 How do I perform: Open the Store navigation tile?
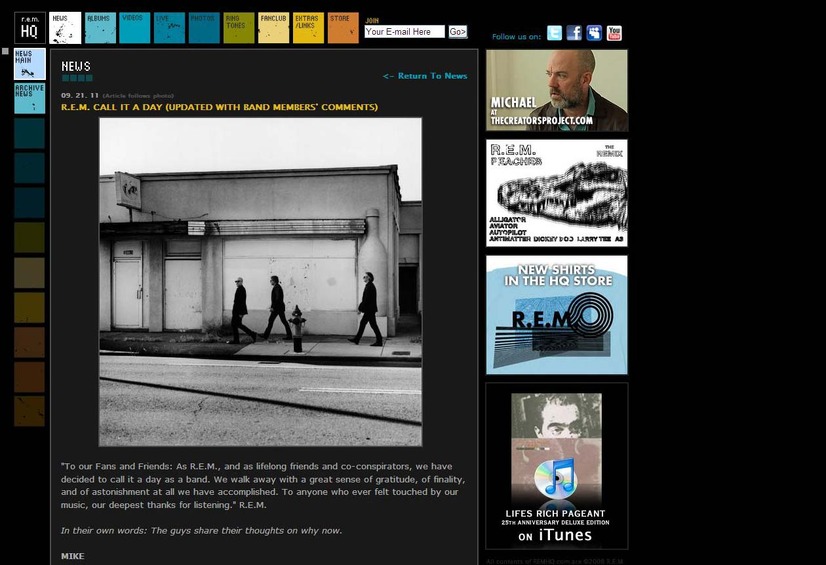point(343,28)
